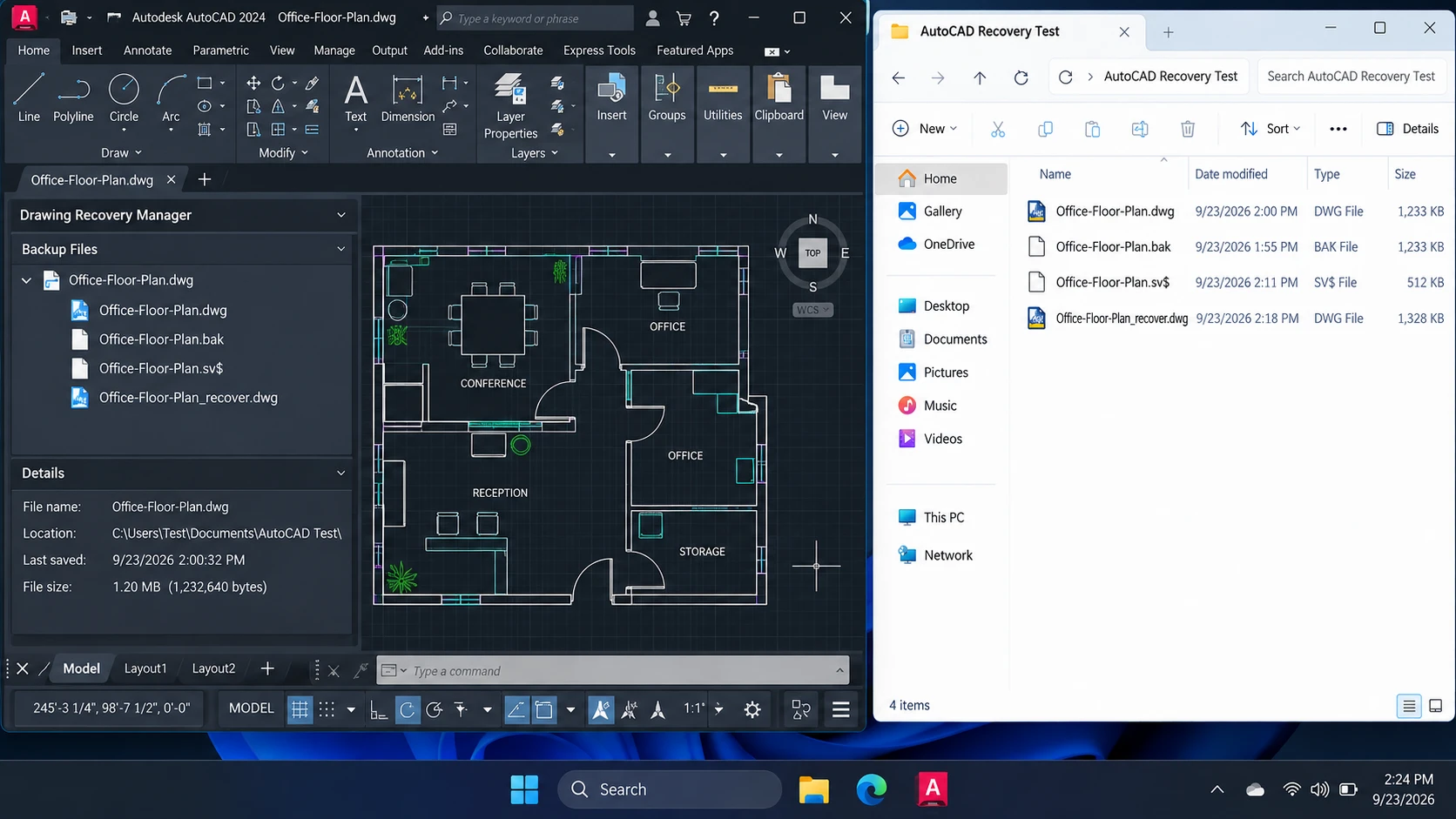Screen dimensions: 1456x819
Task: Open the Express Tools ribbon tab
Action: pyautogui.click(x=599, y=50)
